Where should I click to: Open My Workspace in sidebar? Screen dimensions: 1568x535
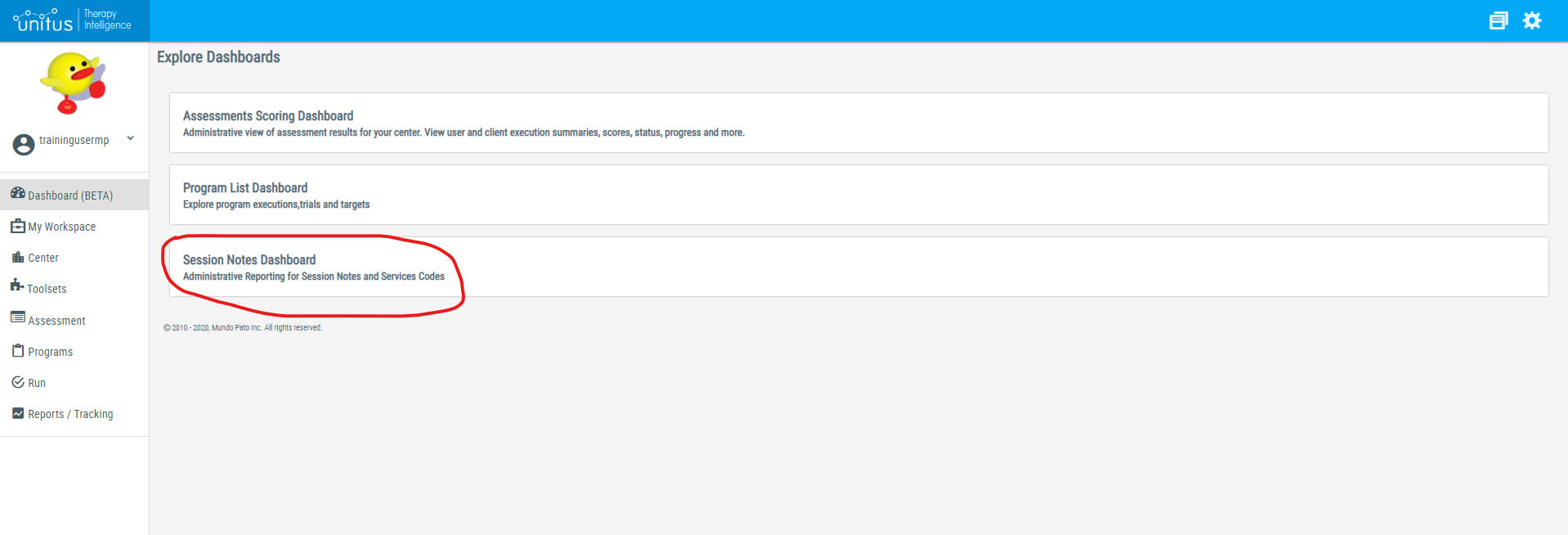[74, 227]
